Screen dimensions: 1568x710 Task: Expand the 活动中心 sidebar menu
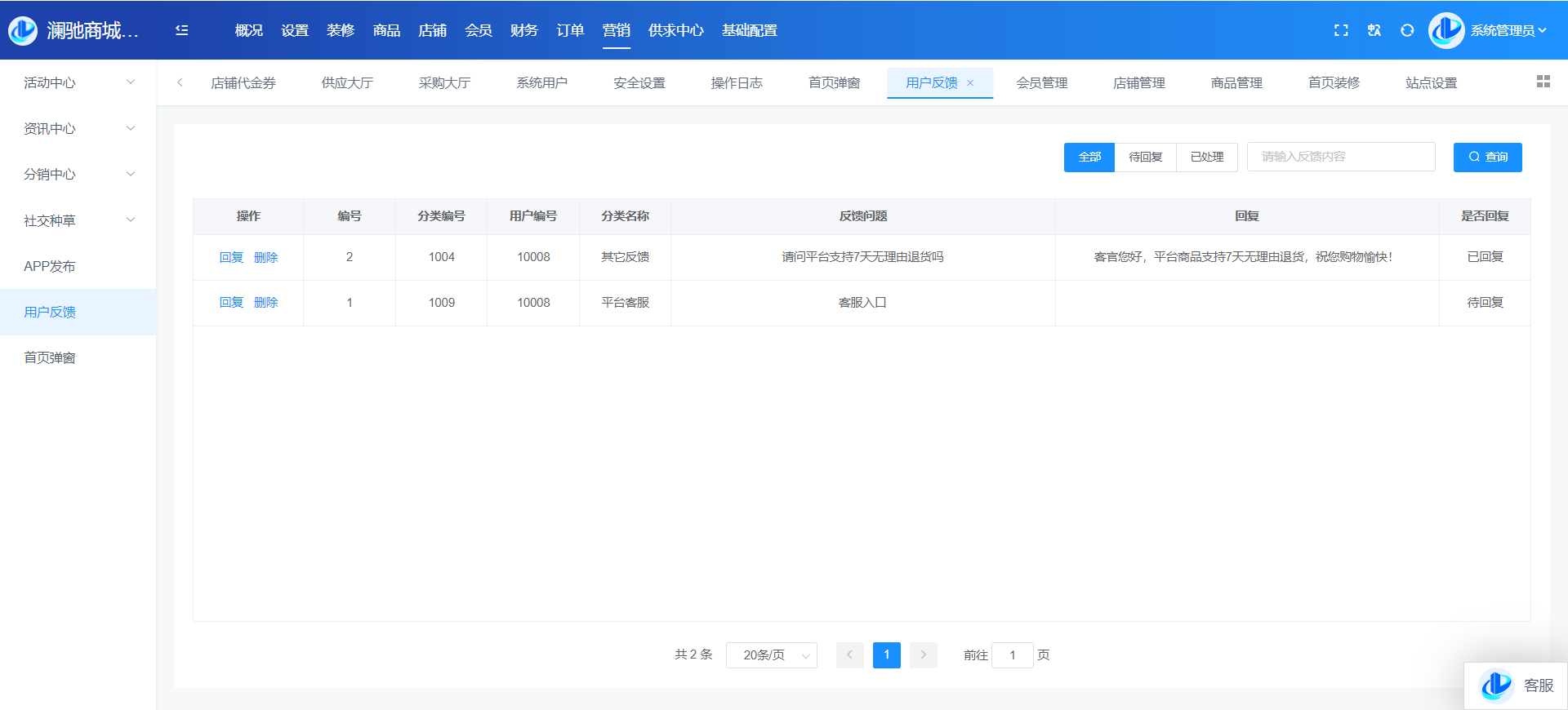(78, 82)
